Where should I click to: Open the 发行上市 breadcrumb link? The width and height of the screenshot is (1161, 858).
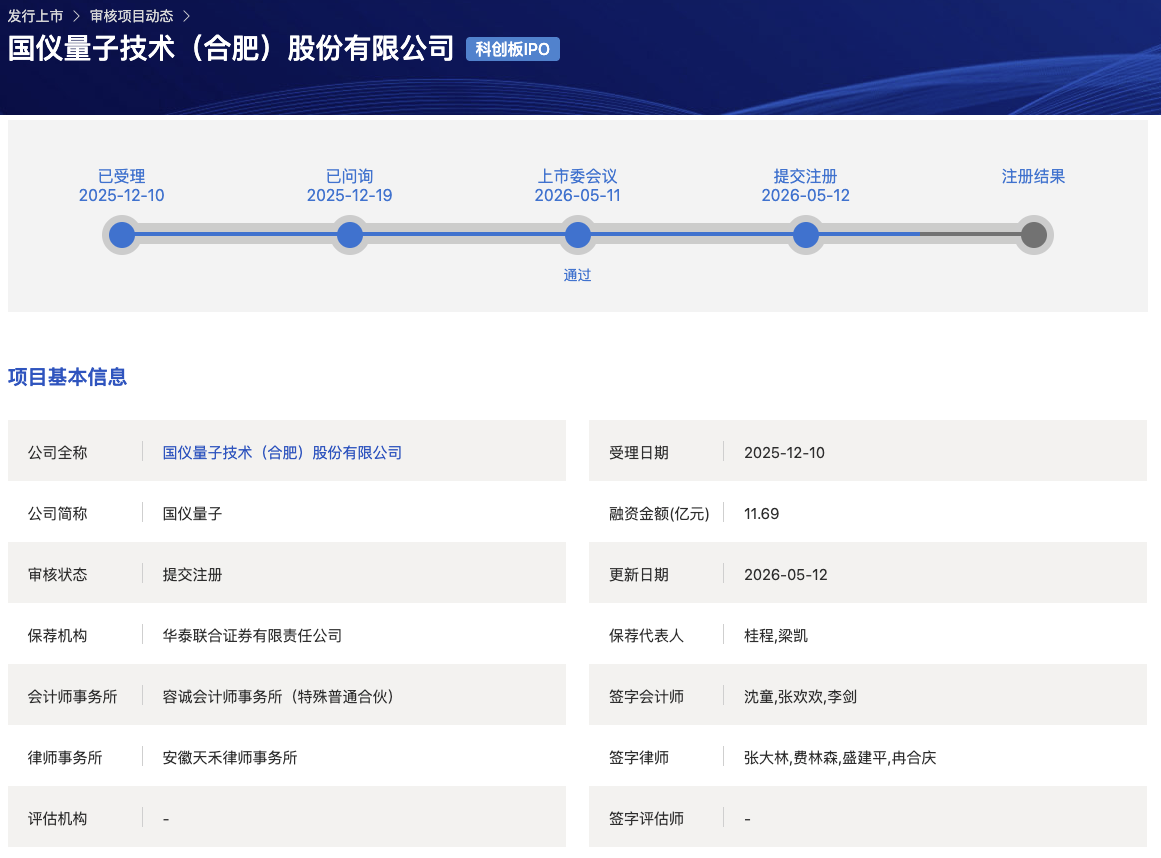tap(36, 16)
